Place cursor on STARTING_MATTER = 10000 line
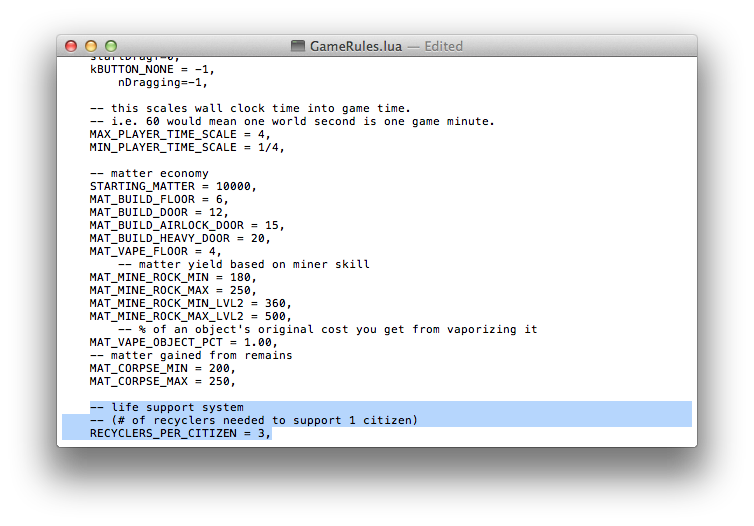Image resolution: width=754 pixels, height=526 pixels. [172, 186]
